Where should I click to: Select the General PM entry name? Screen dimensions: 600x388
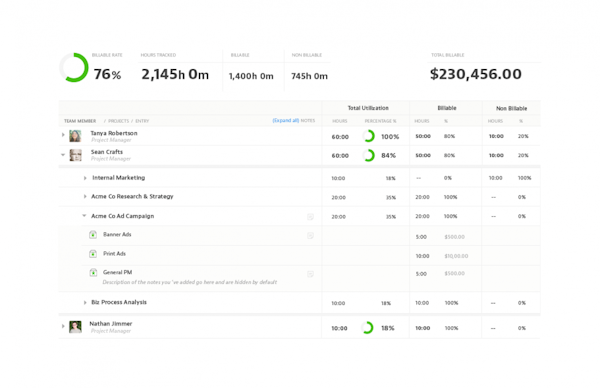pyautogui.click(x=117, y=272)
